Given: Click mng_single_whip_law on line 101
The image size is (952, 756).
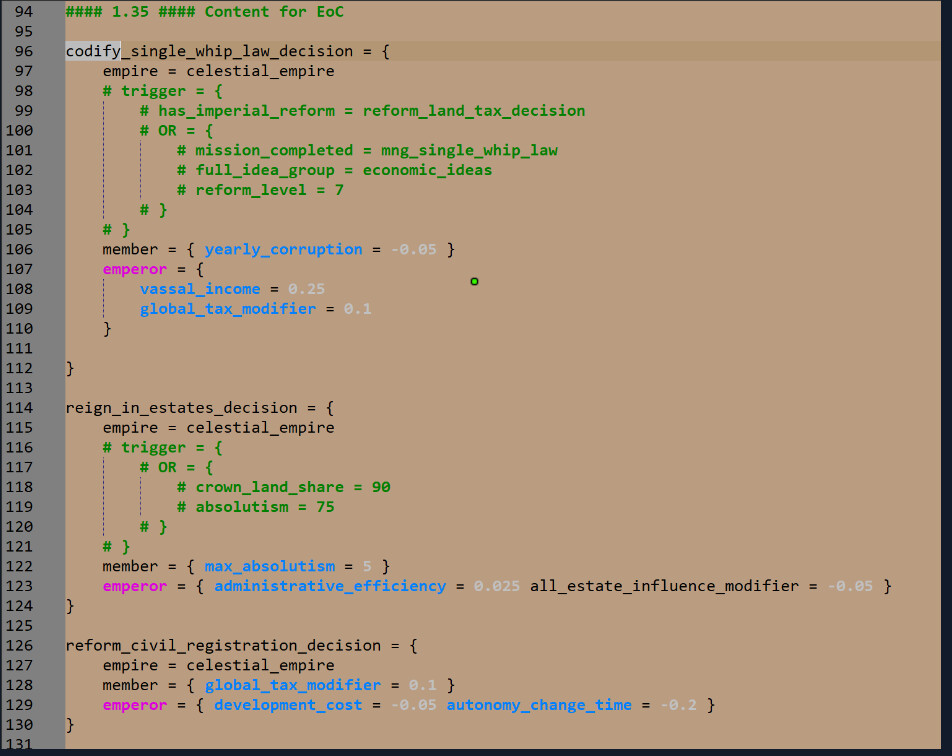Looking at the screenshot, I should (x=469, y=151).
